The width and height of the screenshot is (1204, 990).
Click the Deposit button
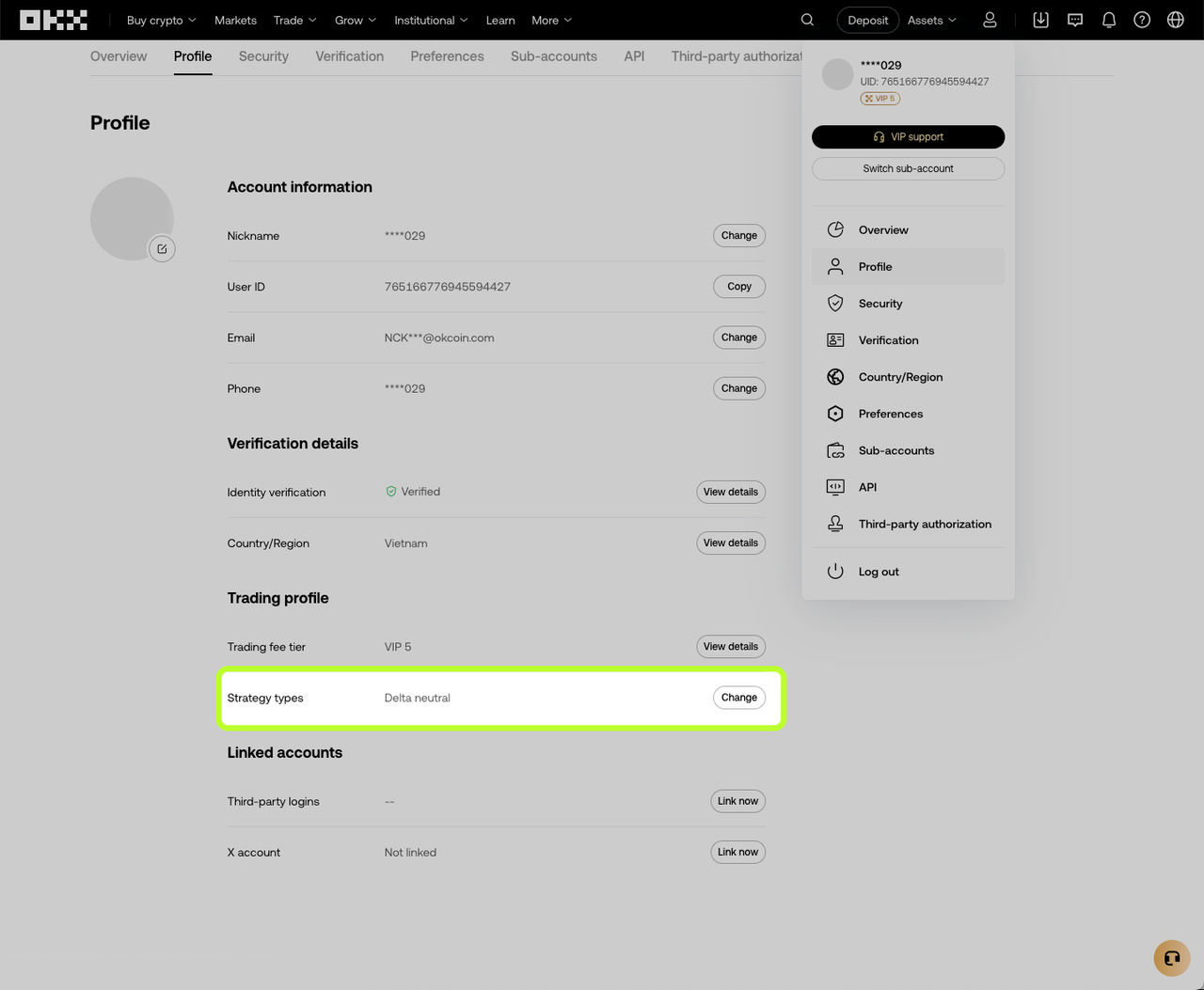click(867, 19)
